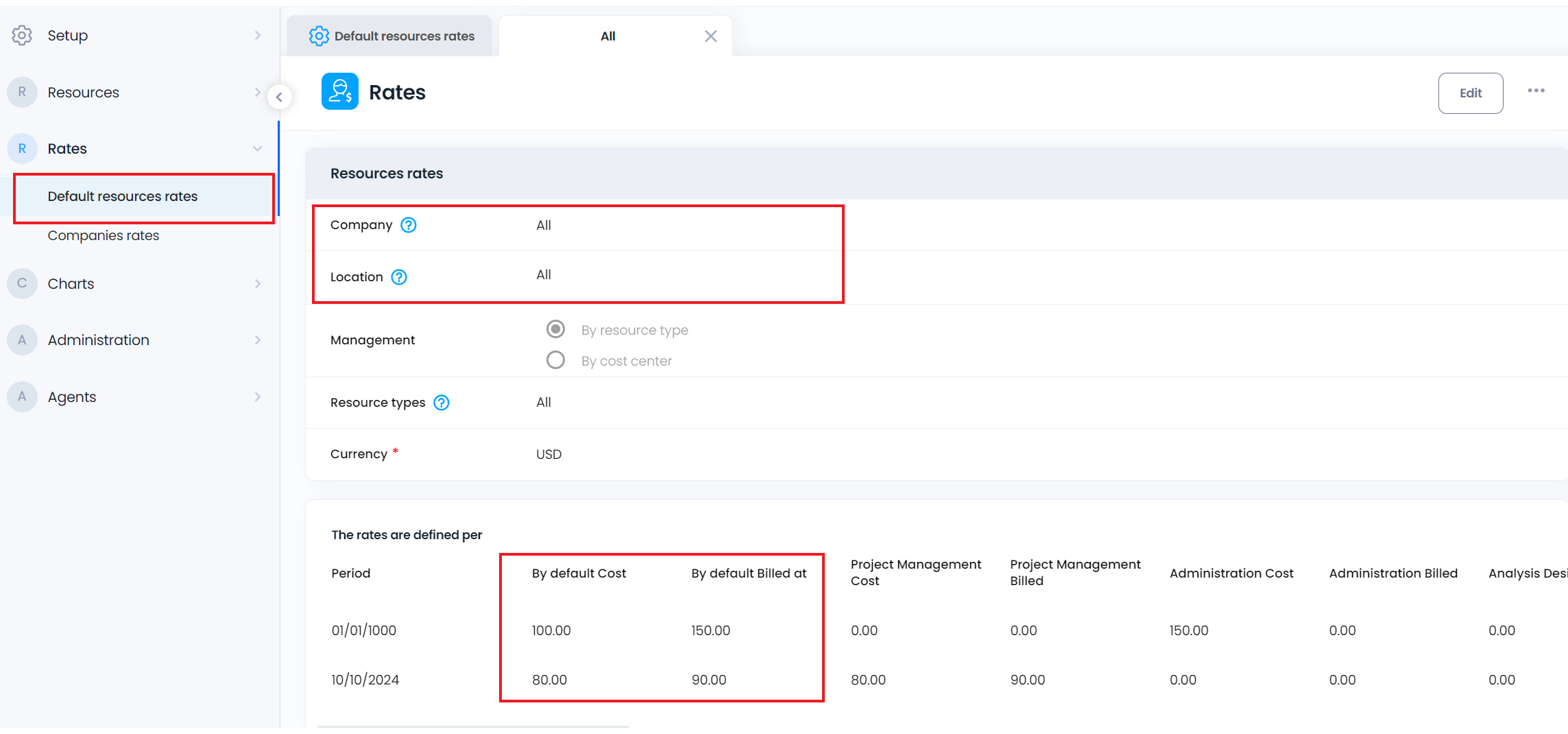The height and width of the screenshot is (734, 1568).
Task: Click the horizontal scrollbar under the rates table
Action: (472, 726)
